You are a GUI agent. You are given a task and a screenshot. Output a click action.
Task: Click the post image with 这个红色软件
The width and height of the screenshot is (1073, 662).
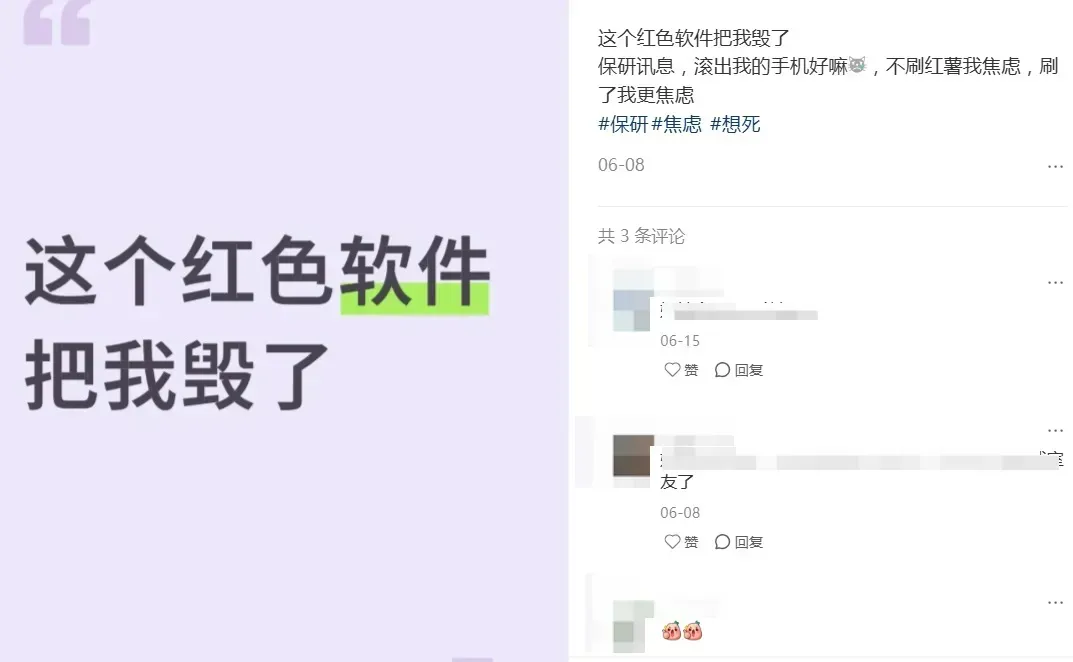(284, 331)
